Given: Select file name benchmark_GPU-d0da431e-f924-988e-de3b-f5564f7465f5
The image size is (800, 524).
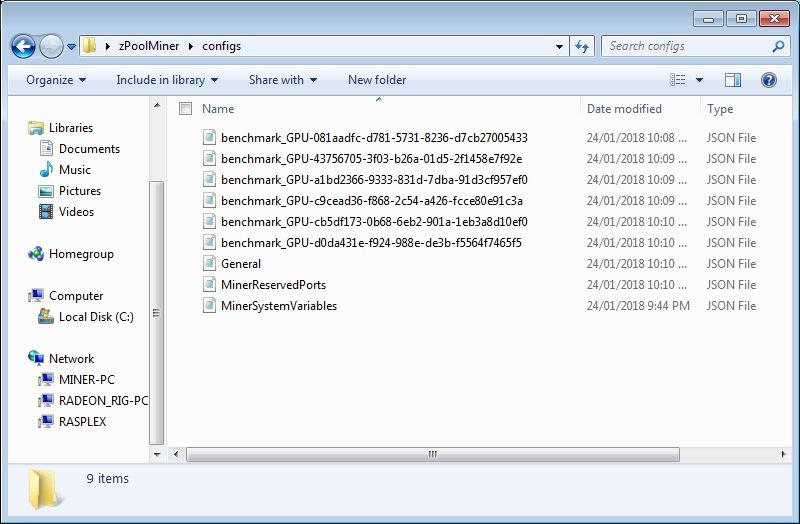Looking at the screenshot, I should [x=371, y=242].
